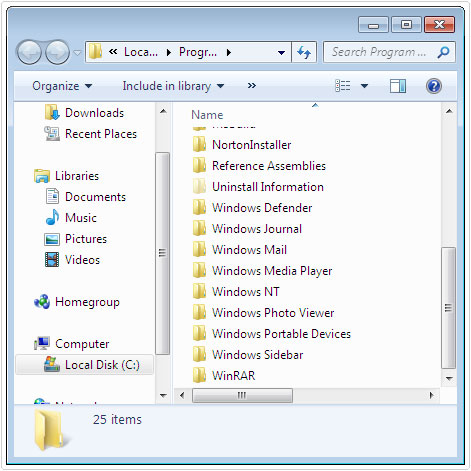Select the Uninstall Information folder
Image resolution: width=471 pixels, height=471 pixels.
tap(258, 187)
